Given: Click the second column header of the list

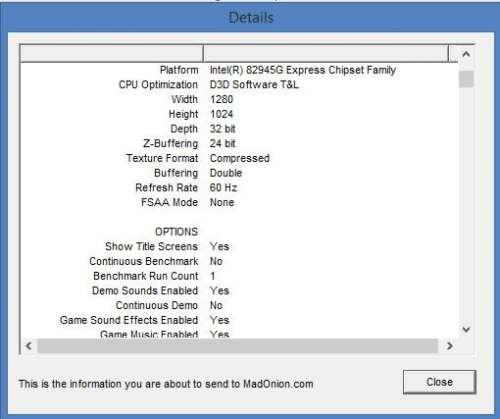Looking at the screenshot, I should [x=326, y=53].
